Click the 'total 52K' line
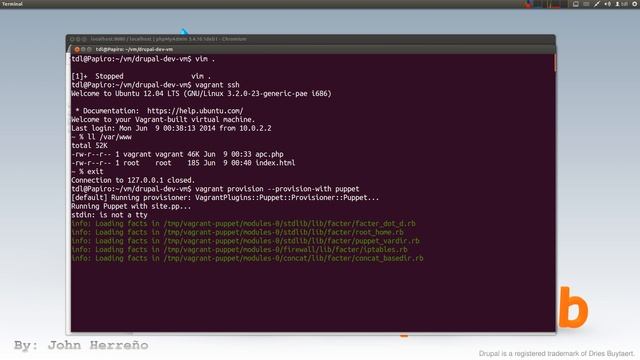This screenshot has width=640, height=360. 89,145
